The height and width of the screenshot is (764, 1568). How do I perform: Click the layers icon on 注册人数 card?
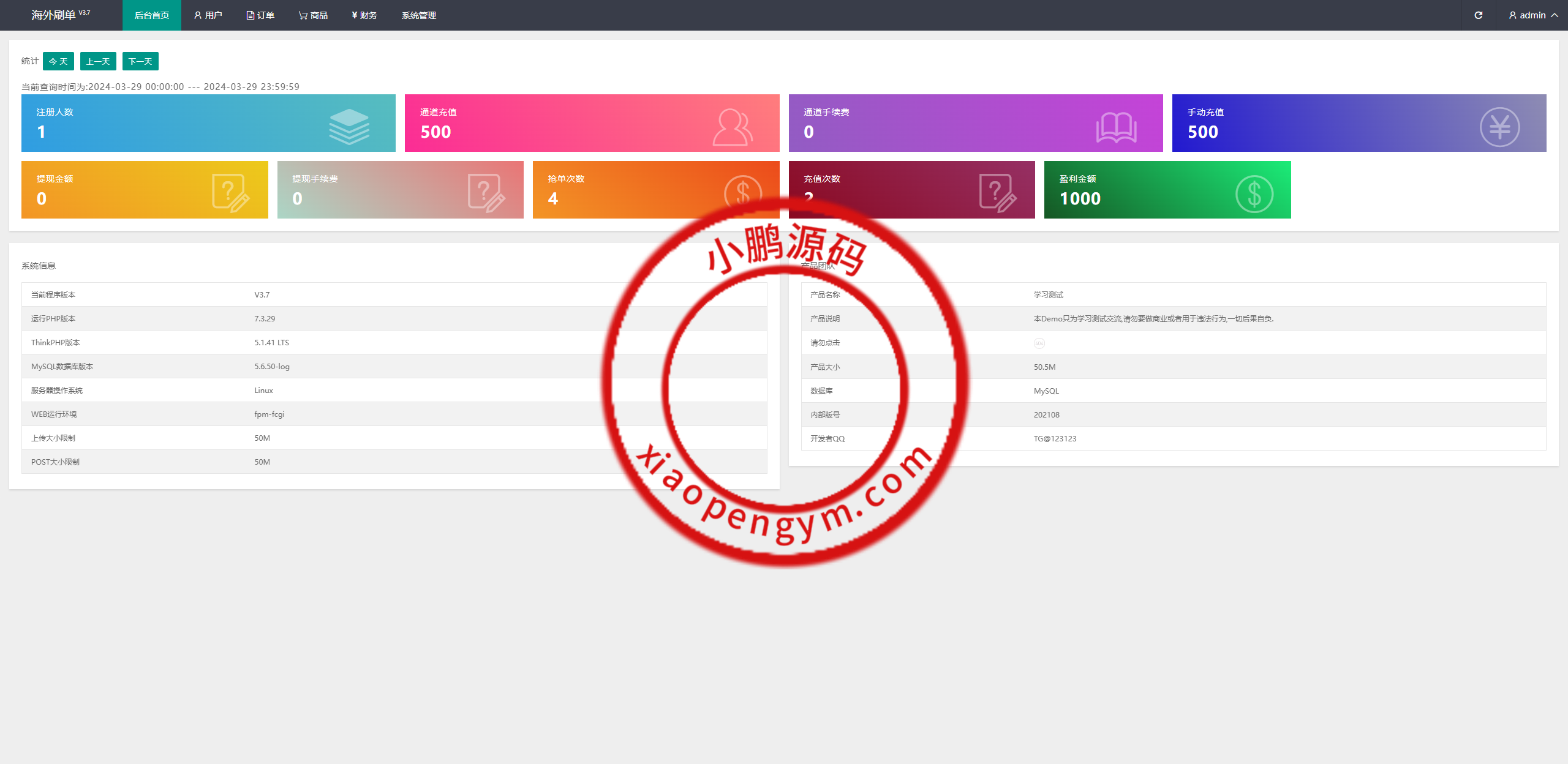pos(349,125)
